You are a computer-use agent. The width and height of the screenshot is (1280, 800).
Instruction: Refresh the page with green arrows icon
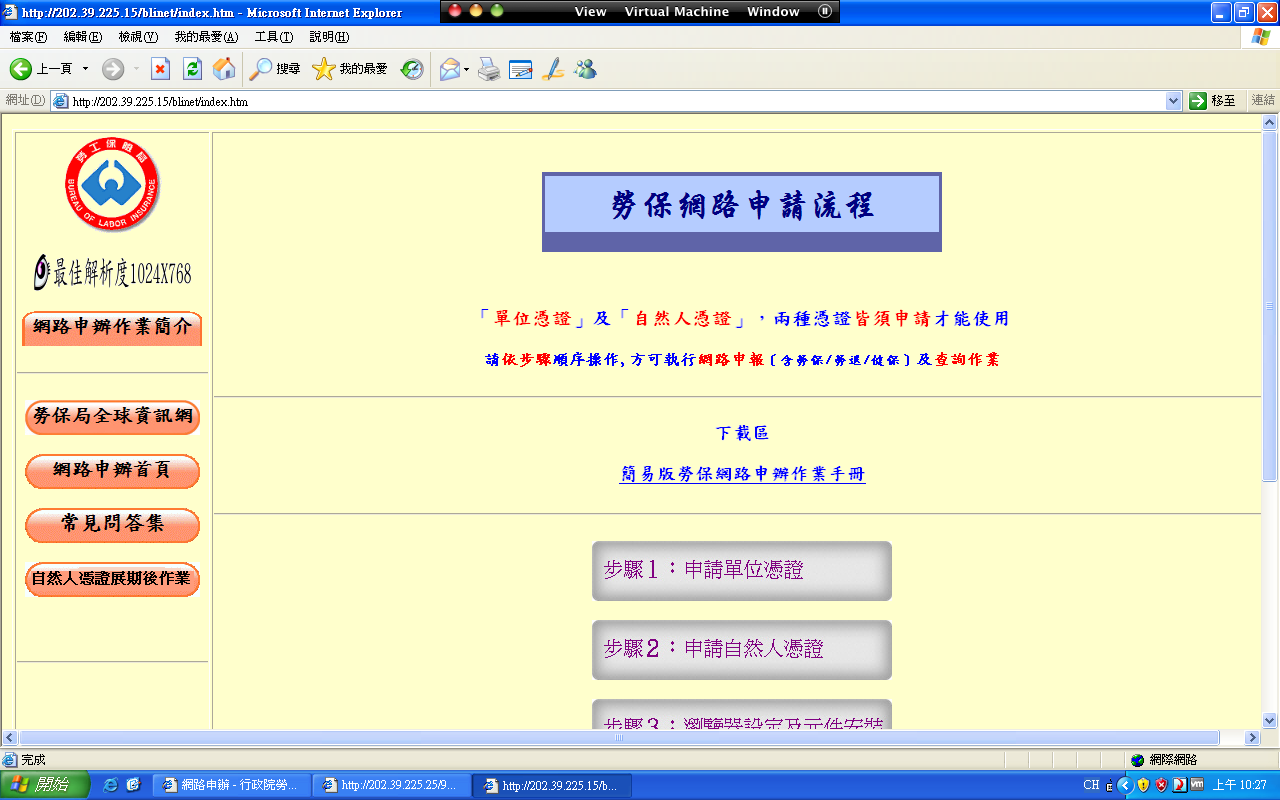pyautogui.click(x=193, y=69)
